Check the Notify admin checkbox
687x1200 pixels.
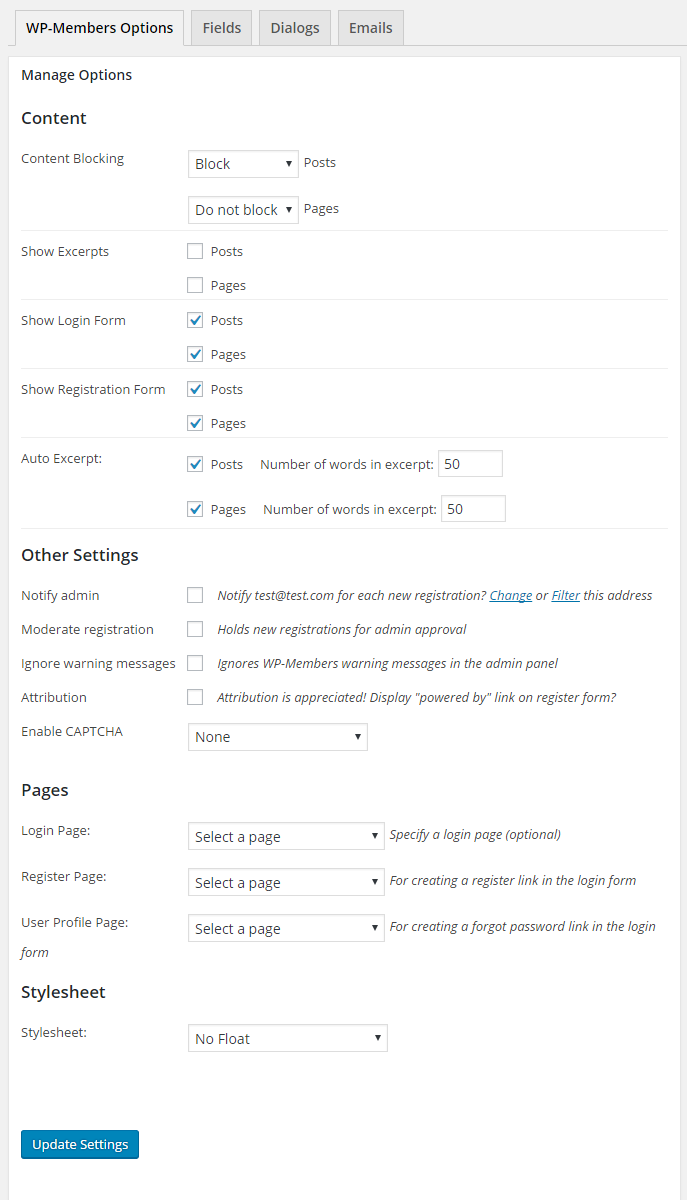(195, 596)
